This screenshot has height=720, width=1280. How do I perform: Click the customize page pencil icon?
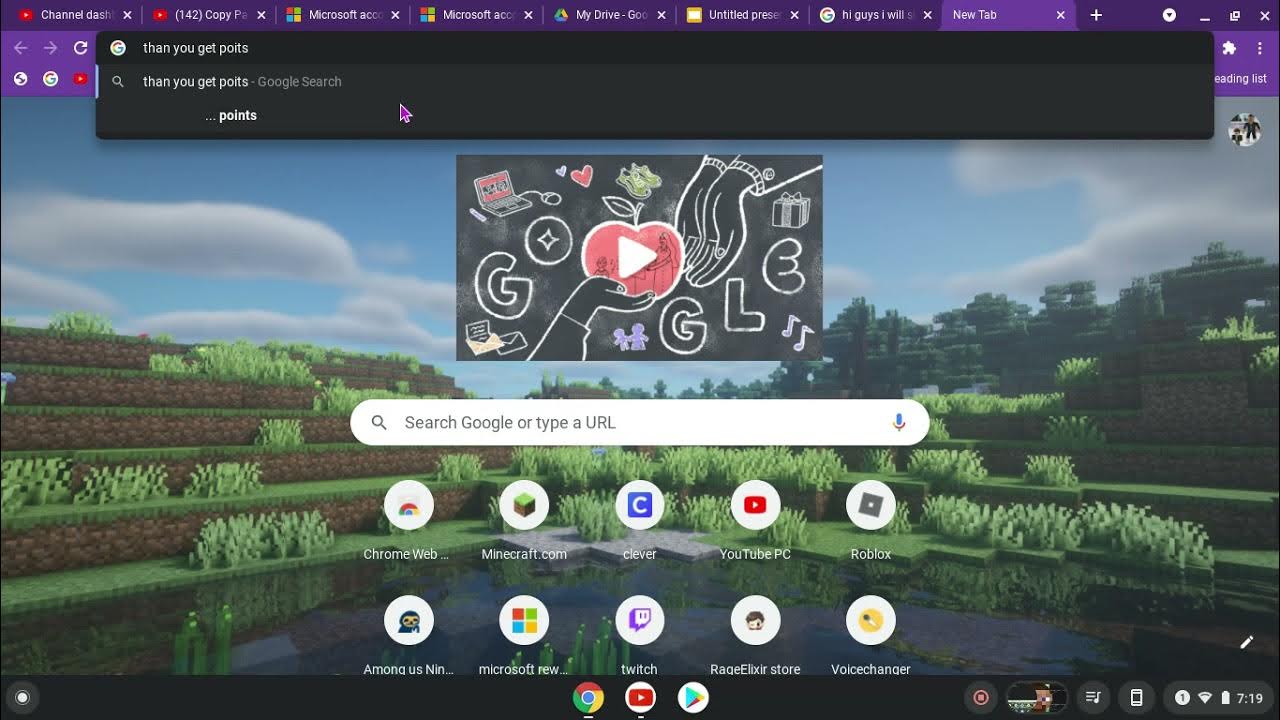point(1246,642)
